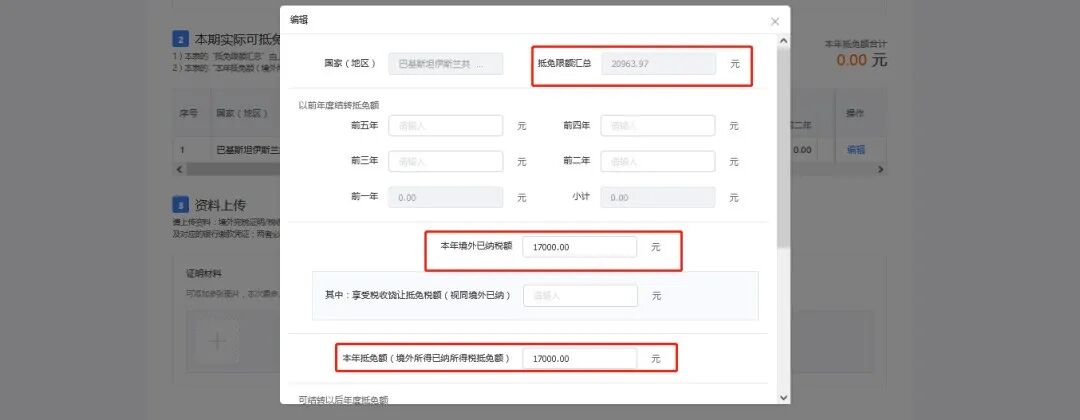The image size is (1080, 420).
Task: Click the left arrow of background table scrollbar
Action: pos(179,169)
